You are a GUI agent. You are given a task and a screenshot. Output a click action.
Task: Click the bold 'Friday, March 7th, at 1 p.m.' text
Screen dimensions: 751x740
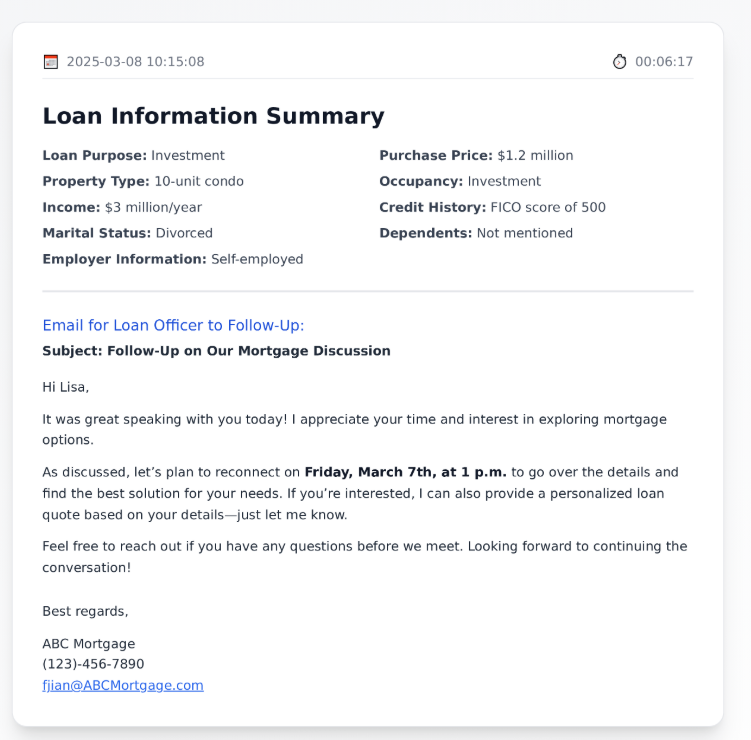point(405,472)
